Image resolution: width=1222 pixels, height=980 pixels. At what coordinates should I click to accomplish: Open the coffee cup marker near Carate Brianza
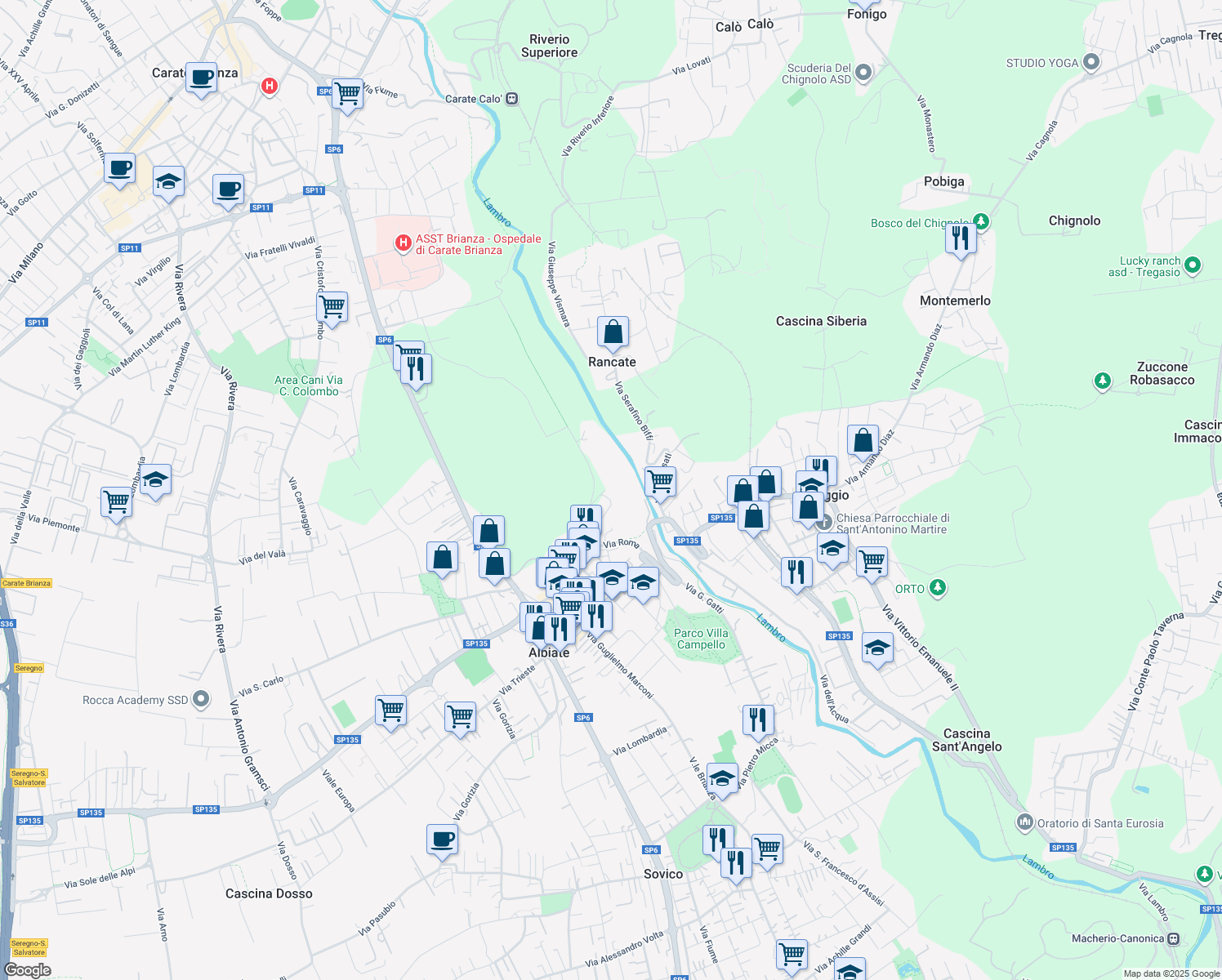tap(201, 78)
